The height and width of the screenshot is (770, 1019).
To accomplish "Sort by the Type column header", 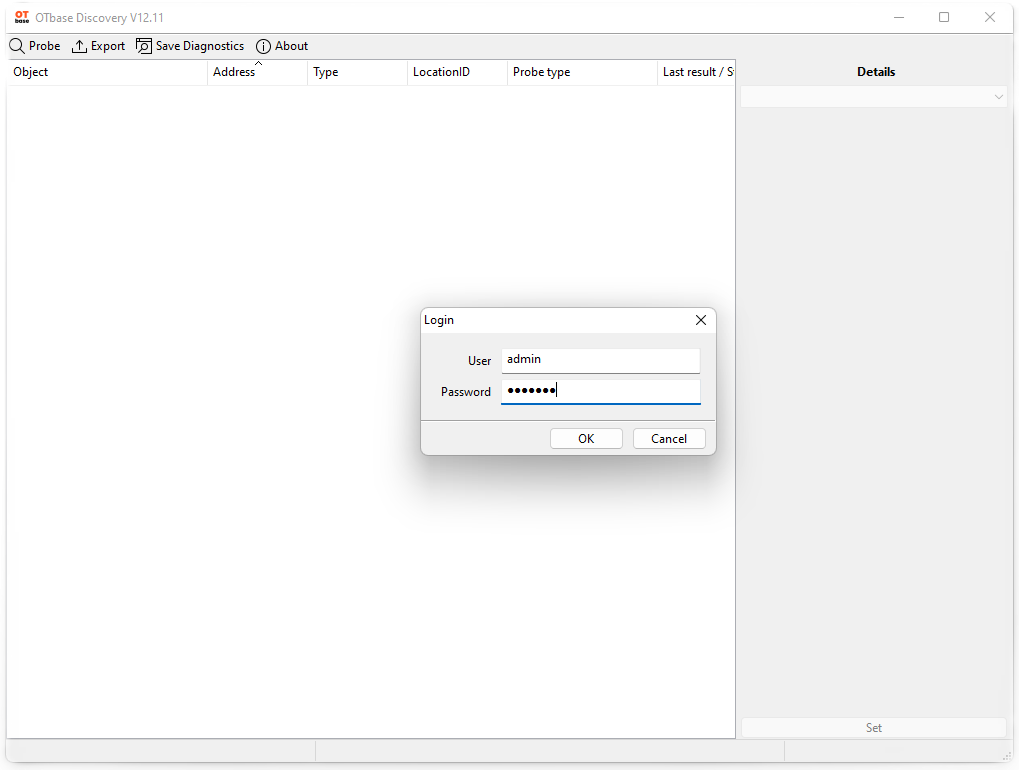I will click(x=357, y=72).
